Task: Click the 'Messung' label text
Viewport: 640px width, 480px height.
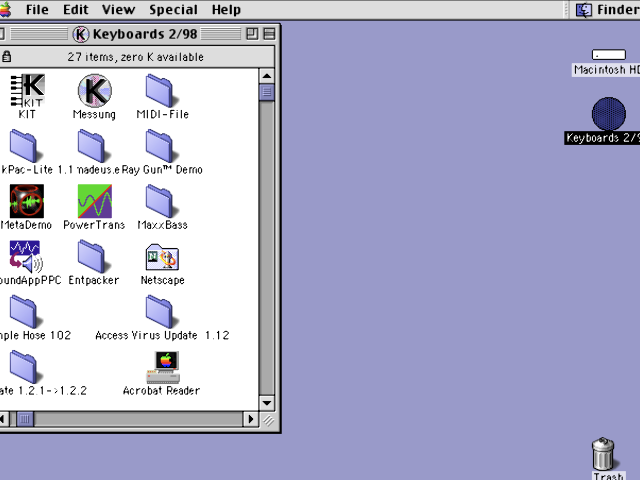Action: [x=94, y=115]
